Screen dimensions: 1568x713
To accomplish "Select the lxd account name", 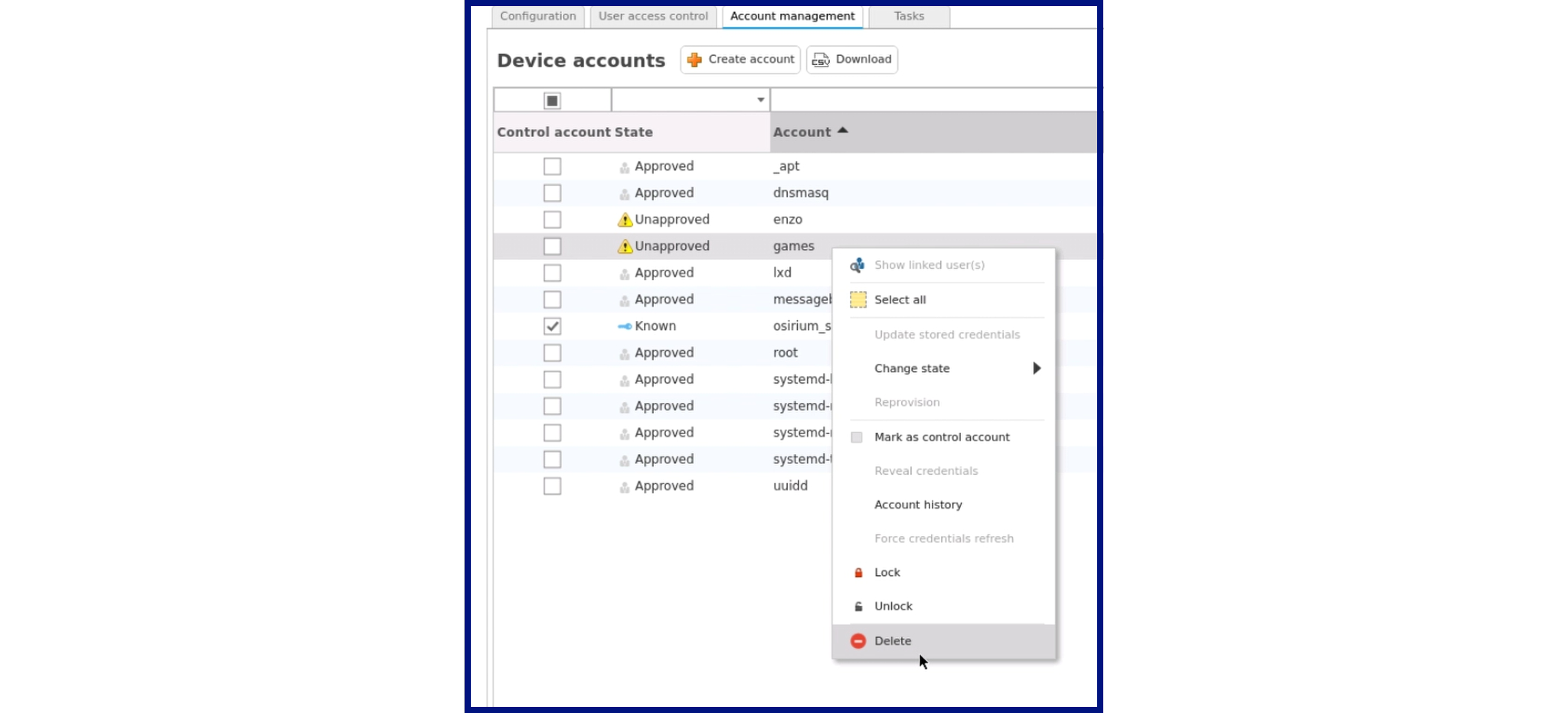I will pyautogui.click(x=782, y=273).
